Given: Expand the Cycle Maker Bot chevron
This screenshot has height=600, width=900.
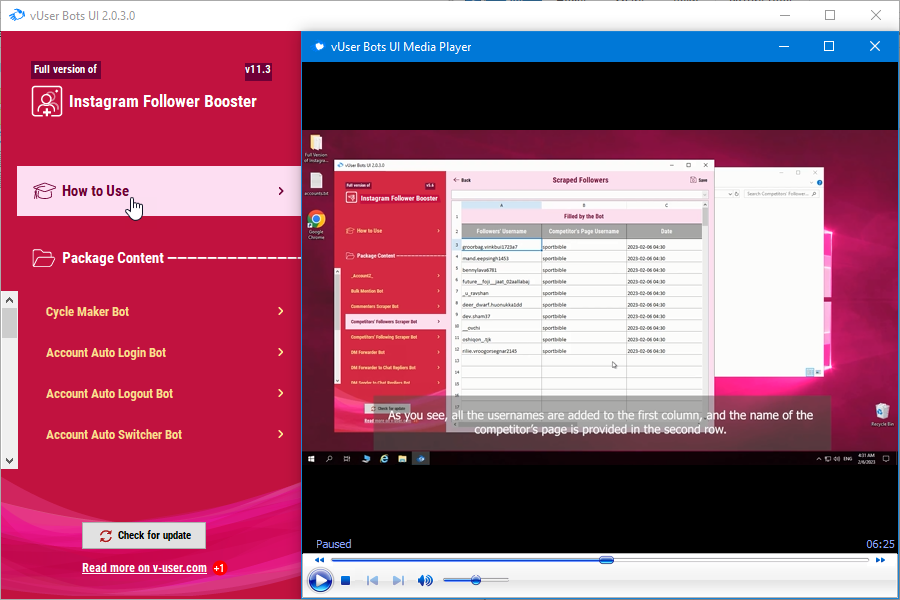Looking at the screenshot, I should click(x=281, y=311).
